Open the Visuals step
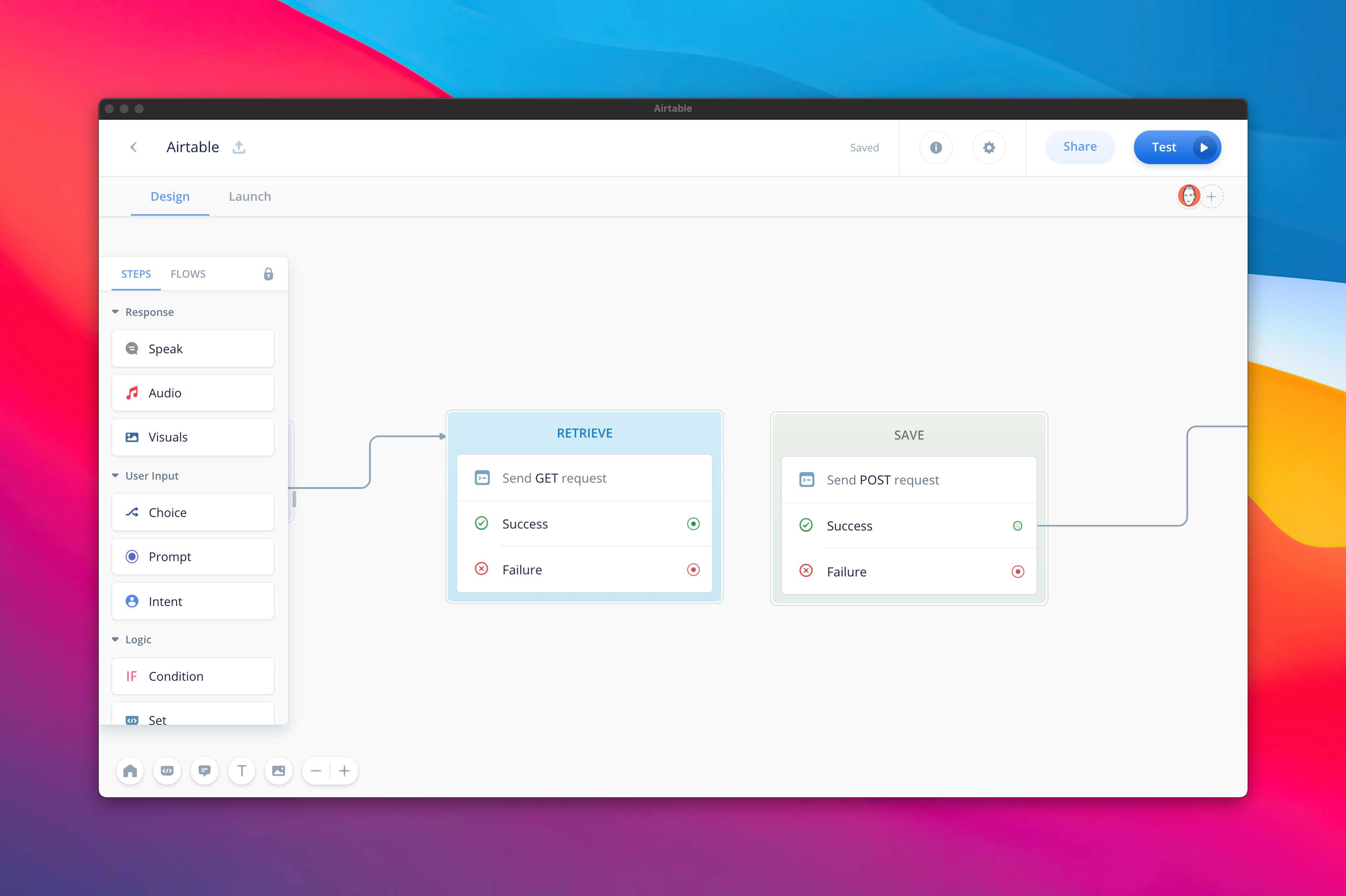The width and height of the screenshot is (1346, 896). click(193, 437)
